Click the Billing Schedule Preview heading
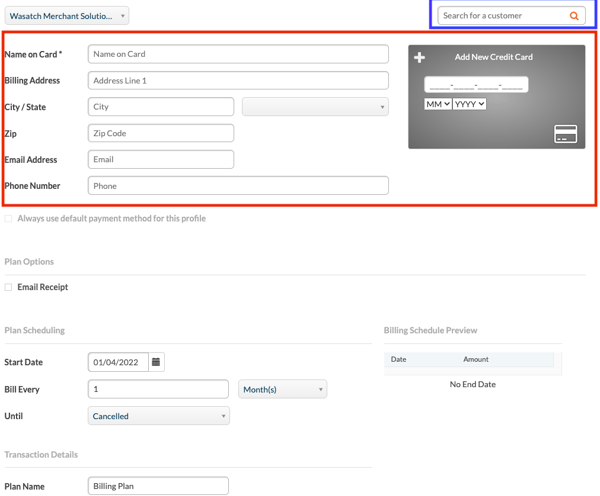The image size is (600, 496). [430, 330]
